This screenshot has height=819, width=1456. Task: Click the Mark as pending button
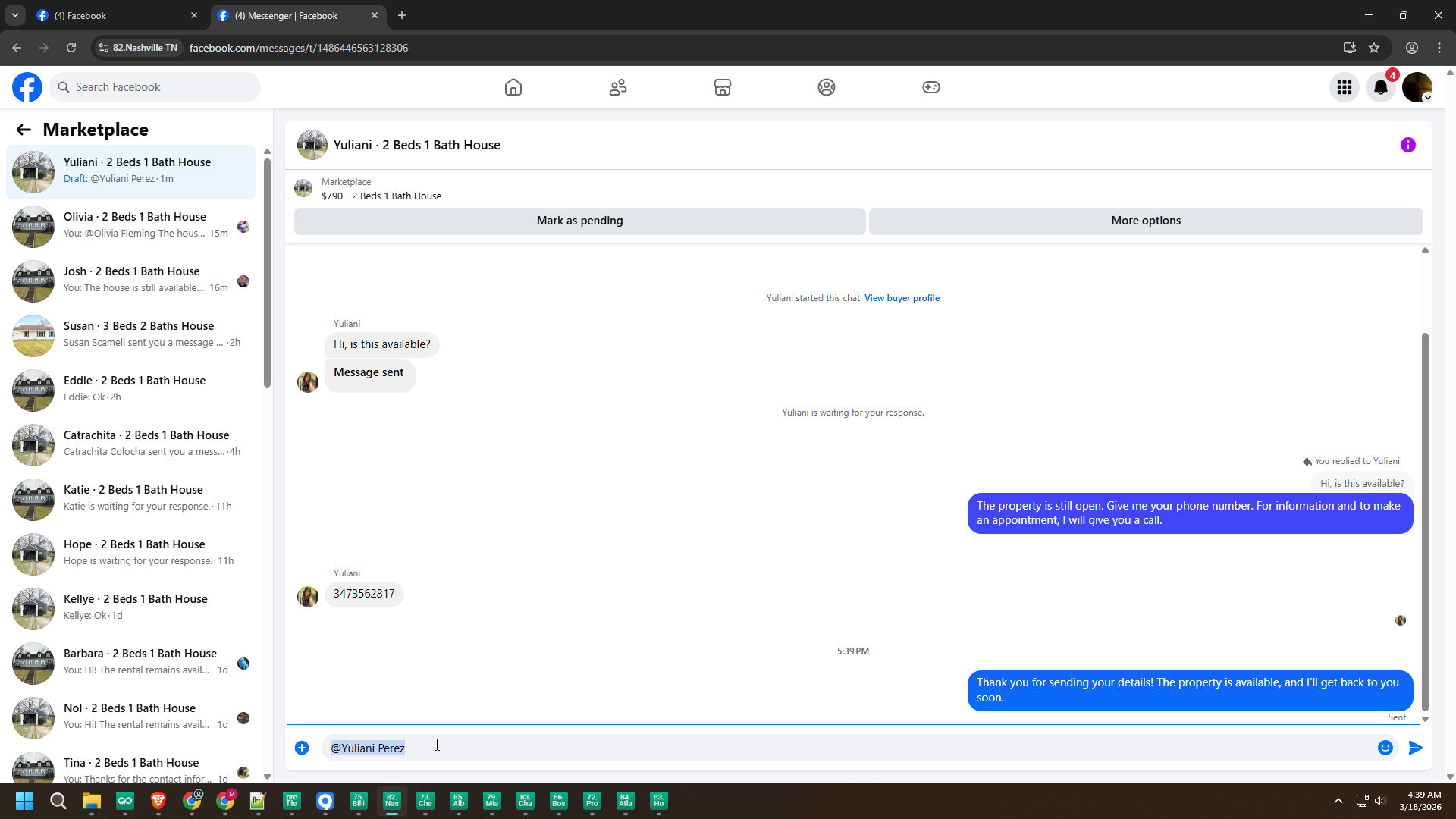point(580,221)
